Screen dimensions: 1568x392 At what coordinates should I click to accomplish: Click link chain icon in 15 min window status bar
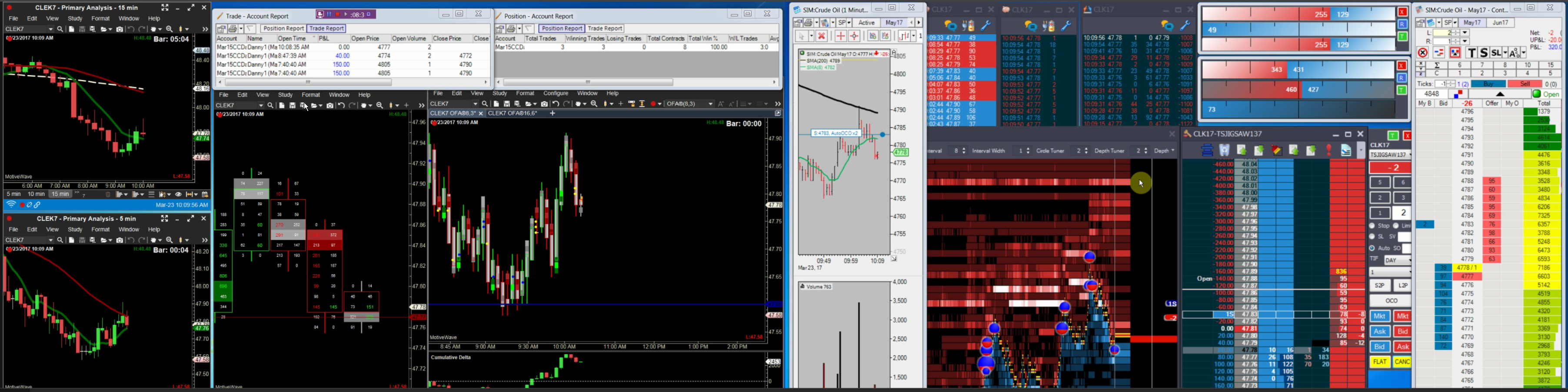point(38,205)
